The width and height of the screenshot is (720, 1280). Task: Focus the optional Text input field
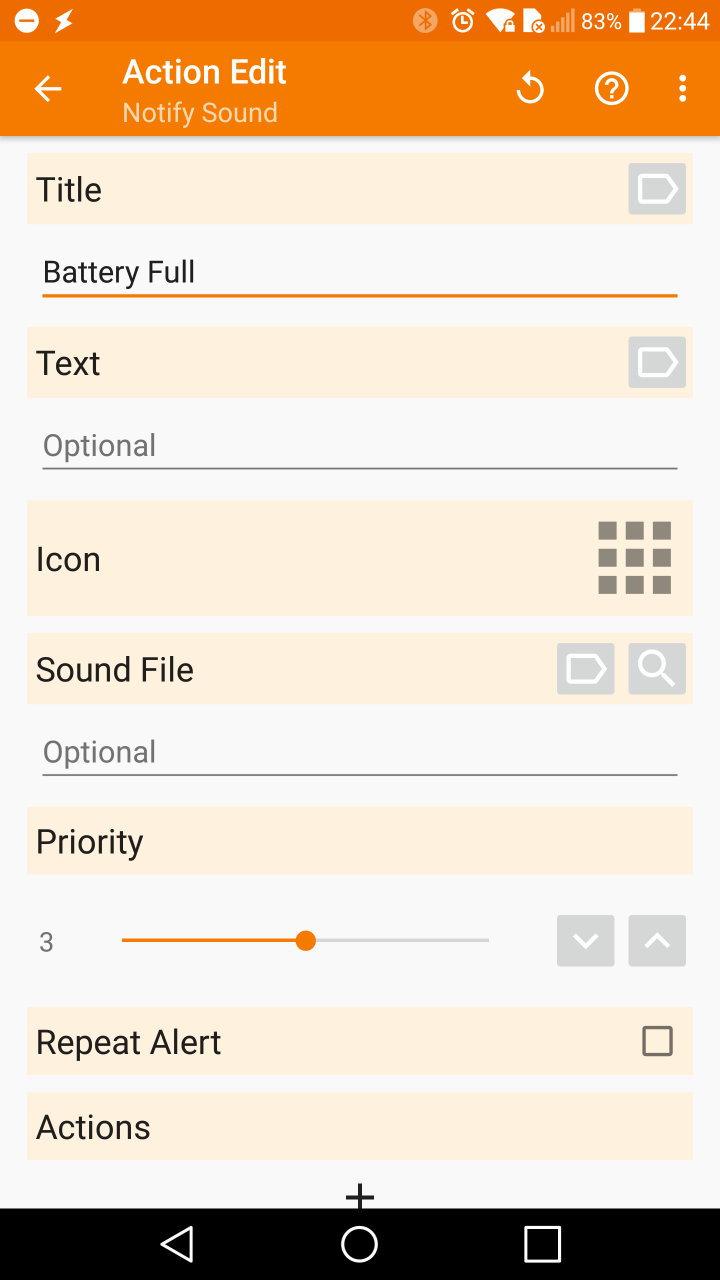[x=359, y=445]
